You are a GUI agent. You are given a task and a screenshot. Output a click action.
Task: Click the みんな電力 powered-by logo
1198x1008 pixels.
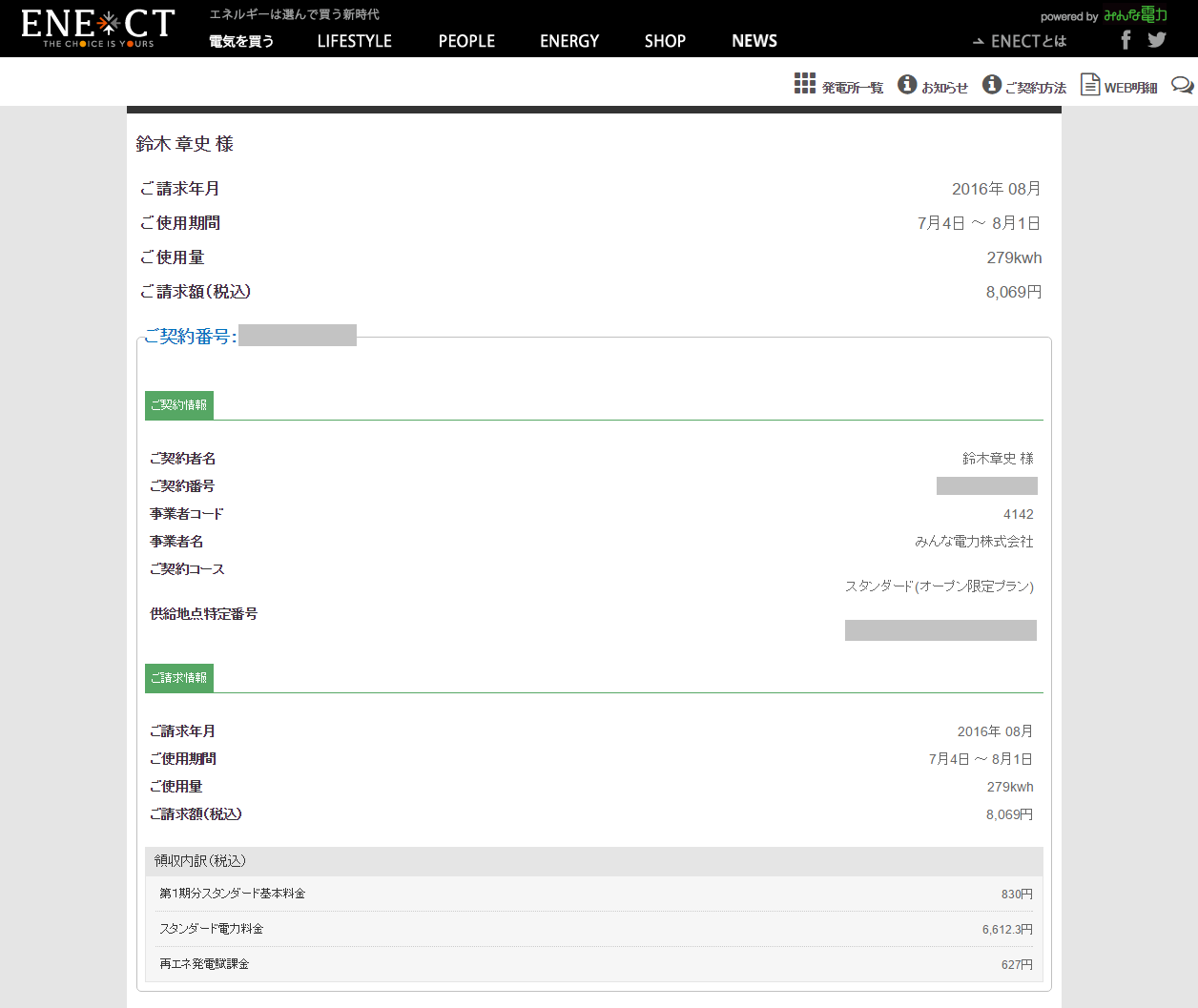[x=1135, y=15]
